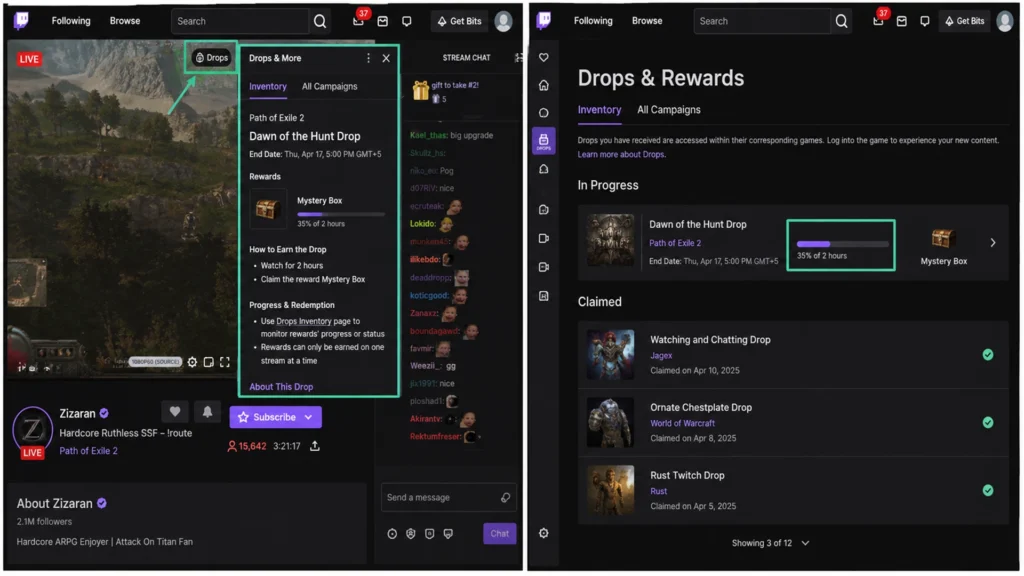Click the share icon beside 3:21:17 uptime

(x=315, y=446)
